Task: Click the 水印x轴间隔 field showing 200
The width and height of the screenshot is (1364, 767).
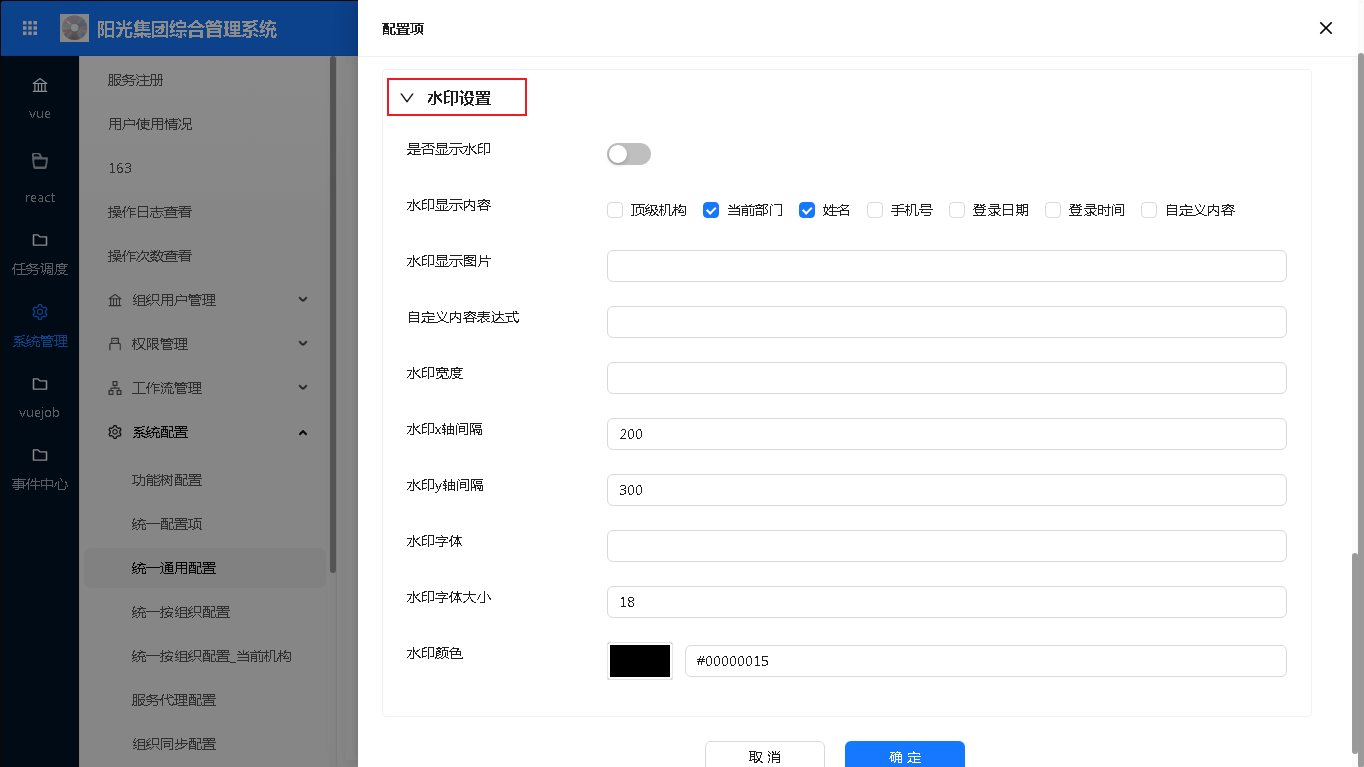Action: click(947, 434)
